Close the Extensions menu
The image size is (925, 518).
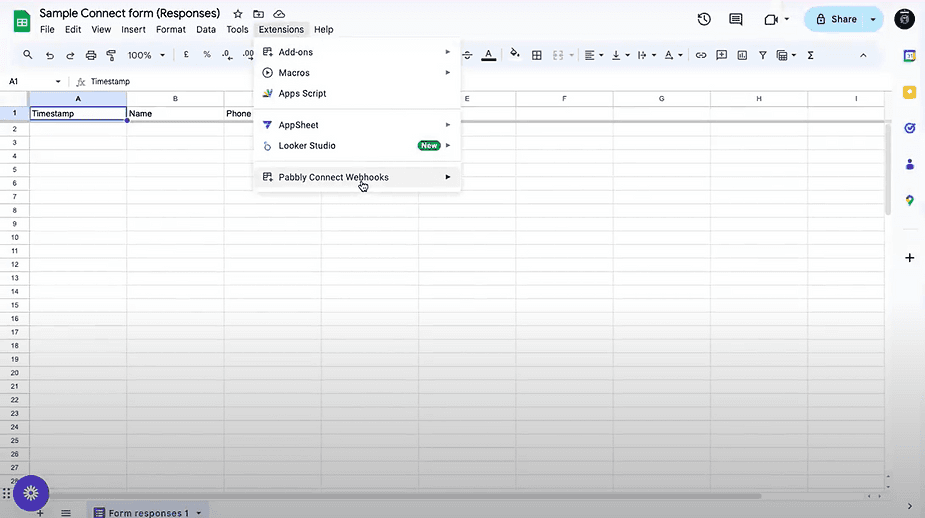pos(281,29)
